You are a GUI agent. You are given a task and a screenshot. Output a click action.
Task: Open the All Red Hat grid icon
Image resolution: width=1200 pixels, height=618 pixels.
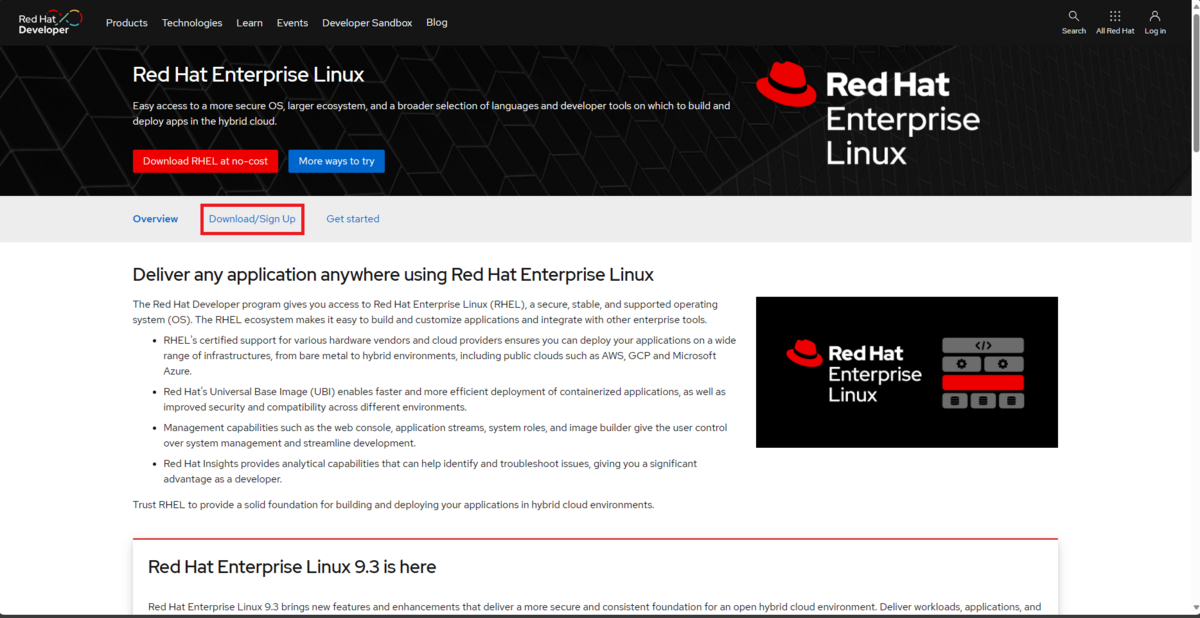(1115, 16)
